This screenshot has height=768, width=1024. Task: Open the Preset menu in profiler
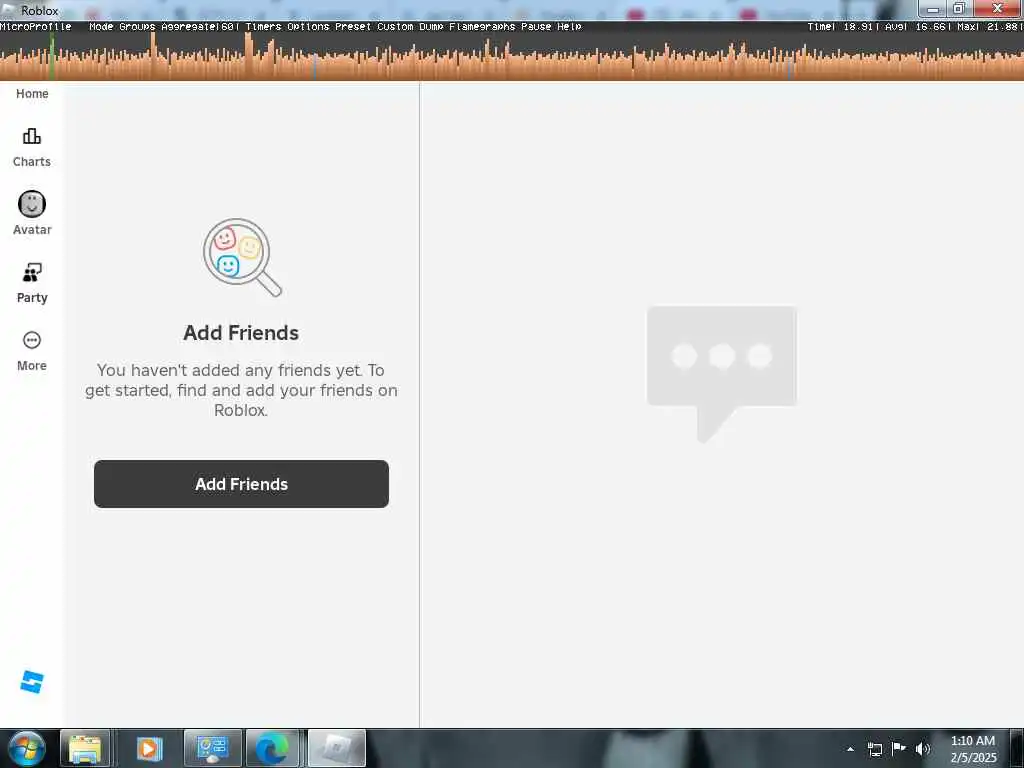point(353,27)
